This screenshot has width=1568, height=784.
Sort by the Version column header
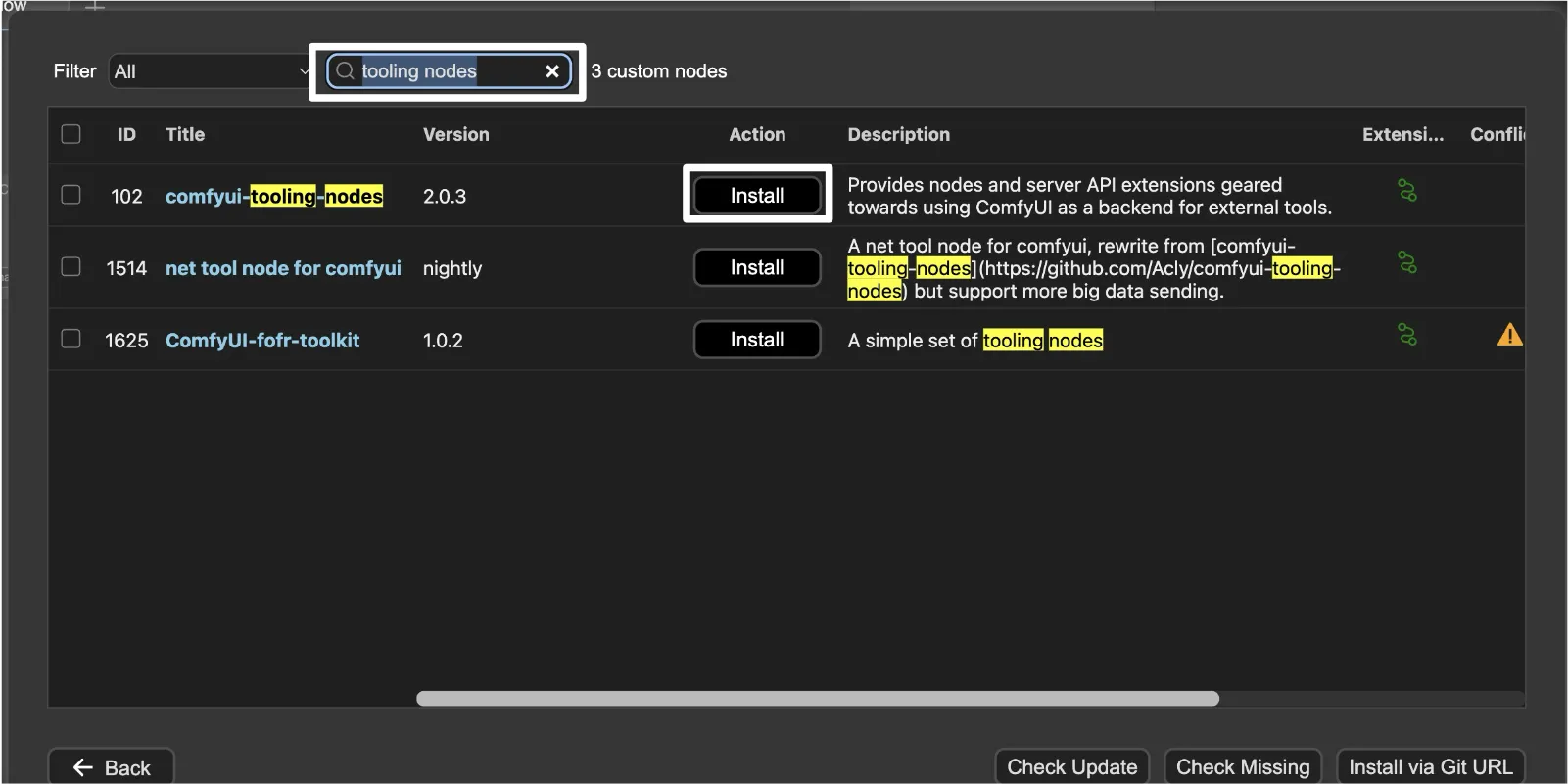tap(455, 135)
